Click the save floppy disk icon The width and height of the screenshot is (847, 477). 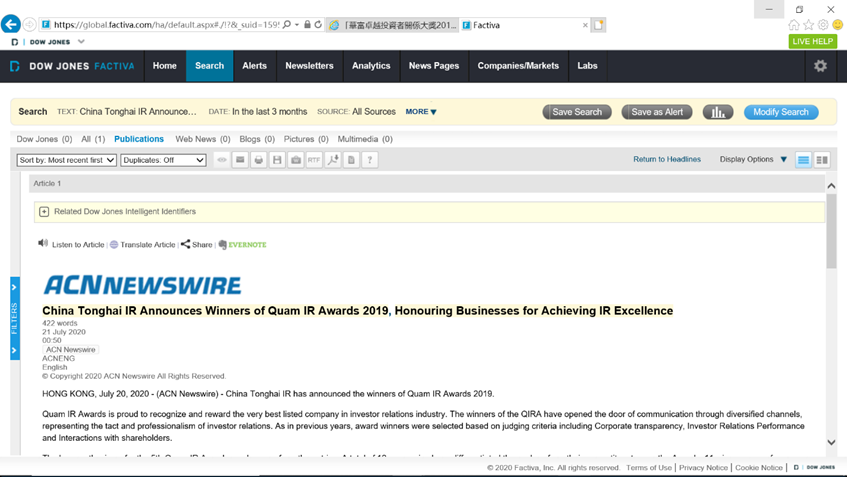277,160
